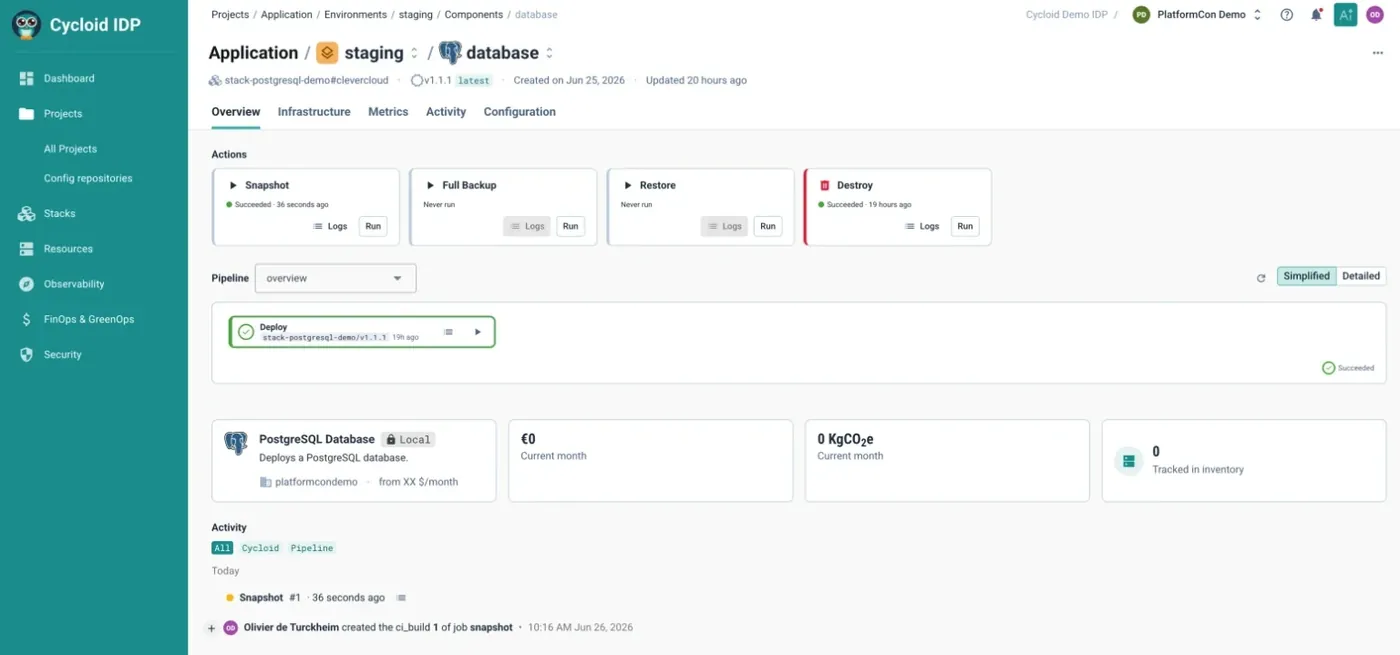
Task: Filter activity by Cycloid
Action: 260,548
